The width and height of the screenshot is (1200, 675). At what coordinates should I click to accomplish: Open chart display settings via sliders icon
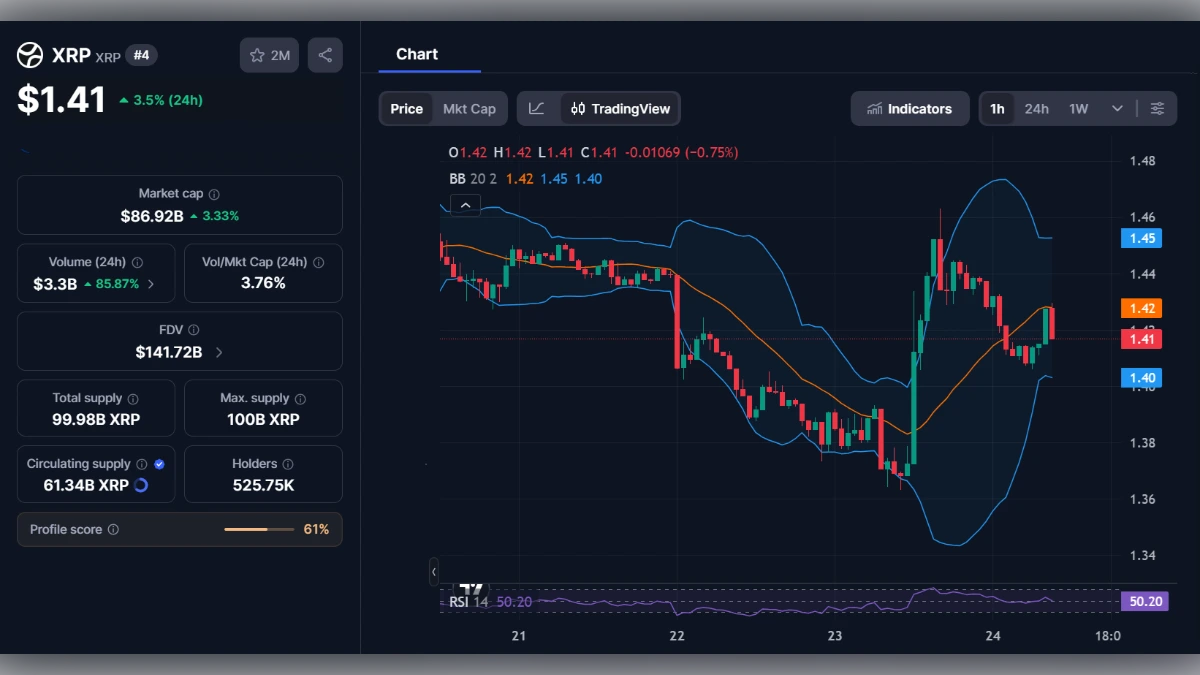click(x=1158, y=108)
